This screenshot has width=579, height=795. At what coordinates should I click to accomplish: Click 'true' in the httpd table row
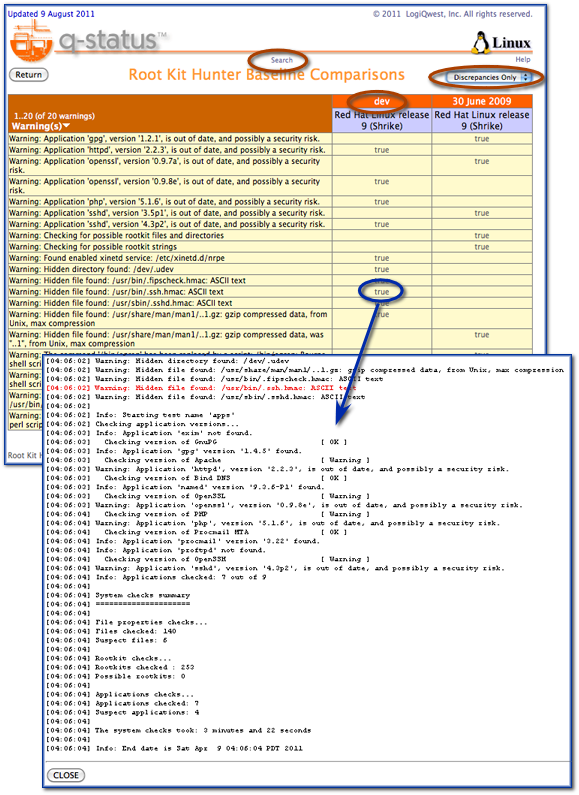[382, 150]
